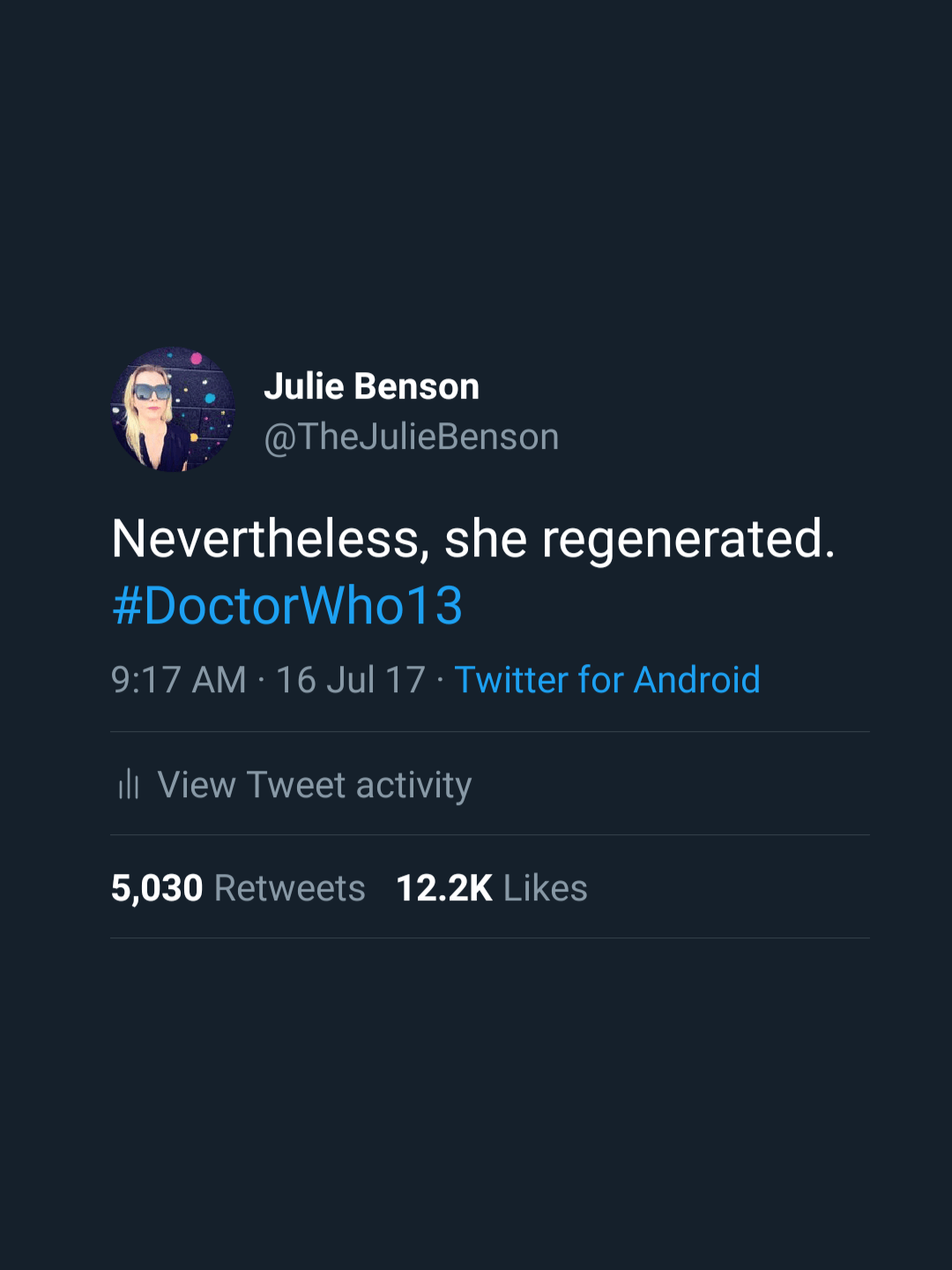The width and height of the screenshot is (952, 1270).
Task: Click the divider line below the retweet counts
Action: tap(490, 938)
